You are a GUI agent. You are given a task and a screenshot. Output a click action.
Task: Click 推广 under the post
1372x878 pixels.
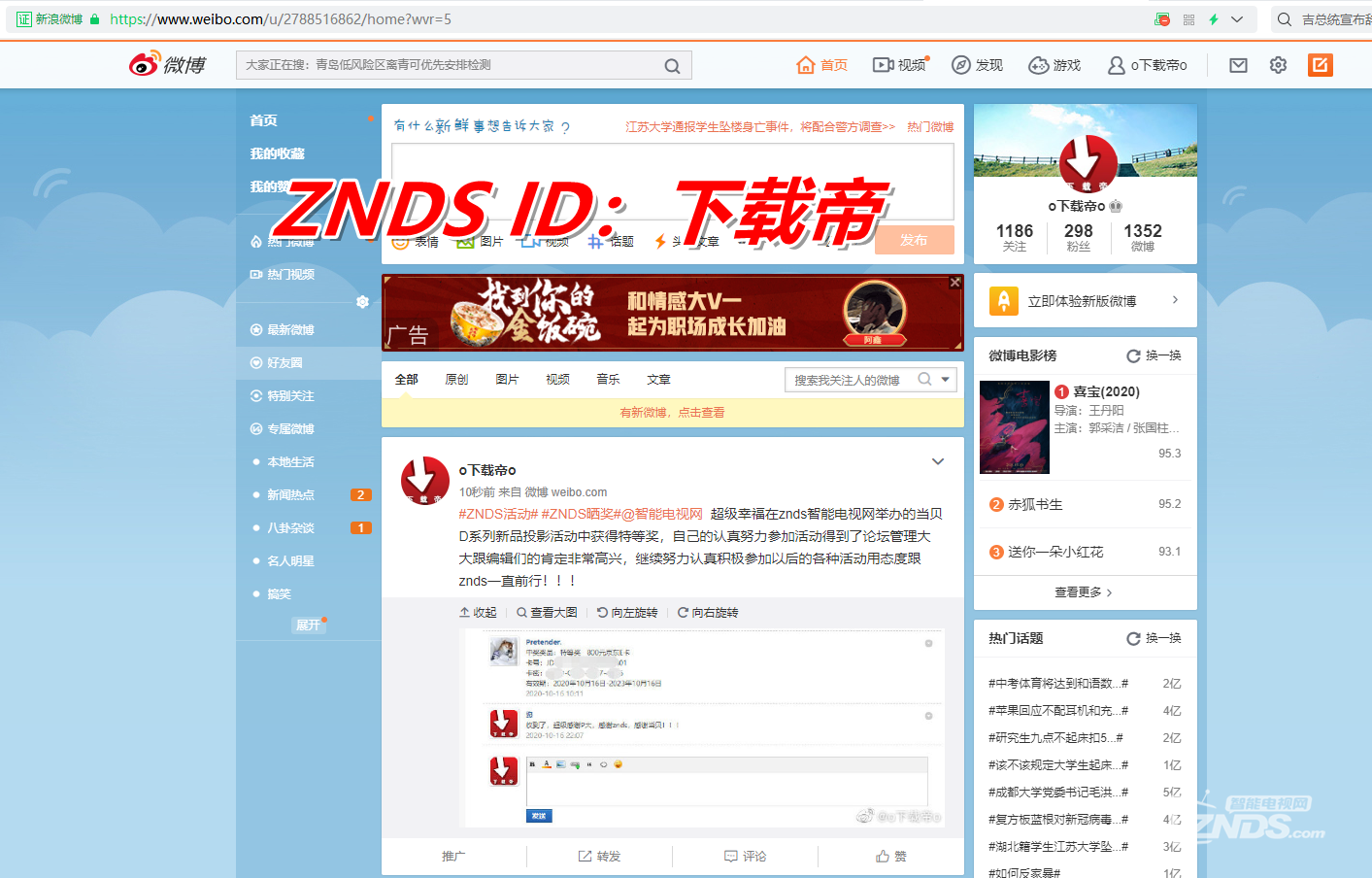tap(453, 857)
